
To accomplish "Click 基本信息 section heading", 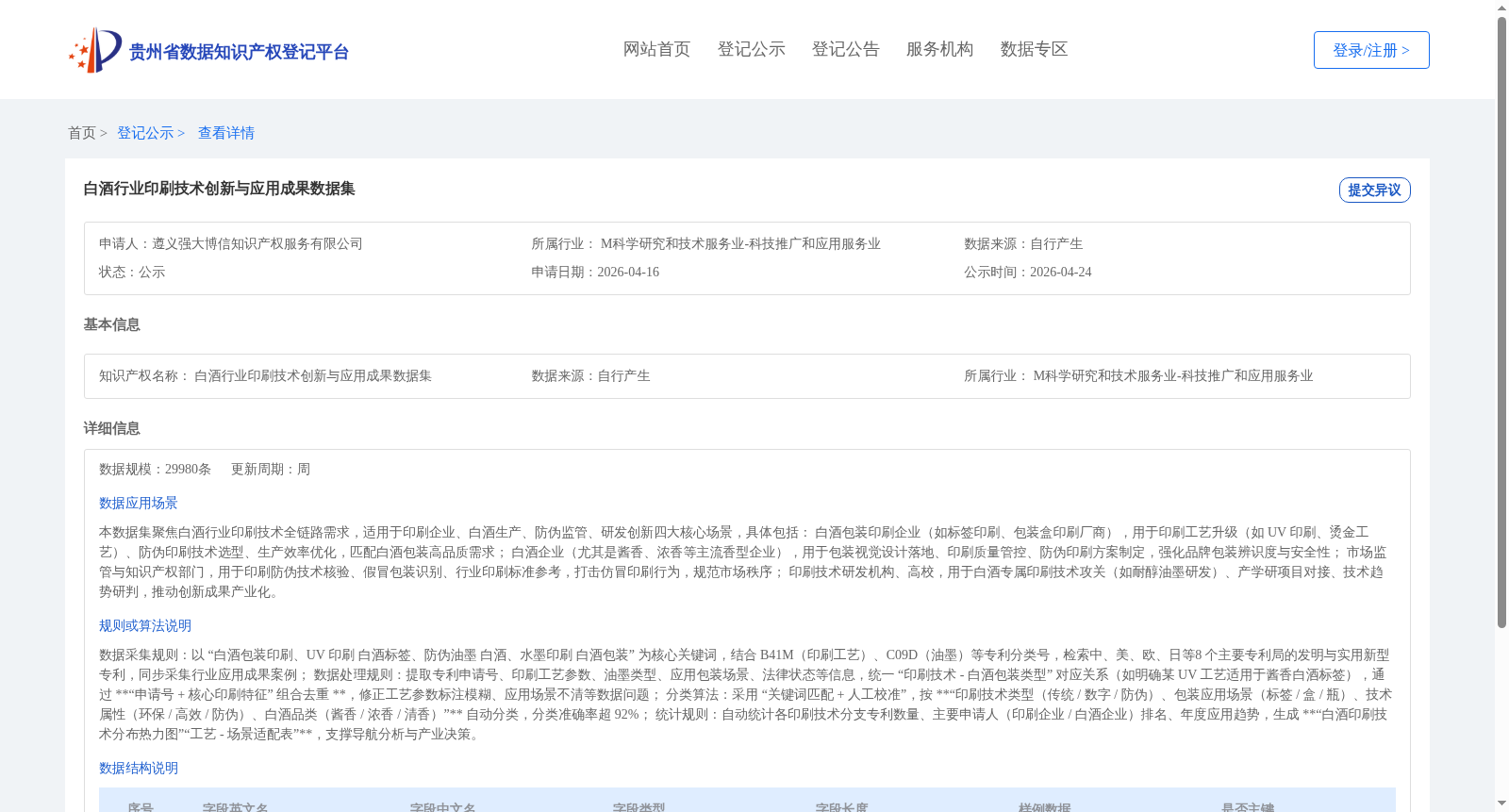I will point(111,324).
